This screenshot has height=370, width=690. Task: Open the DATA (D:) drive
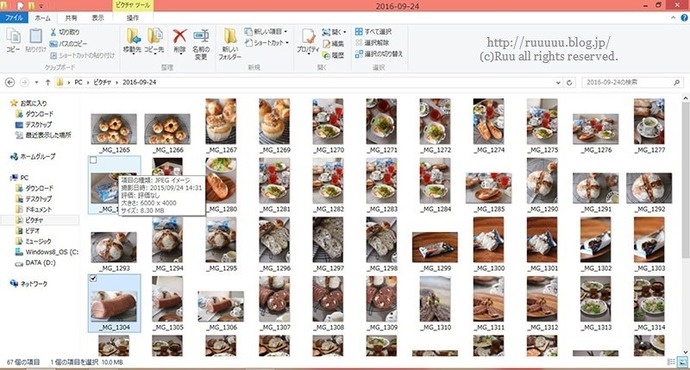coord(36,263)
